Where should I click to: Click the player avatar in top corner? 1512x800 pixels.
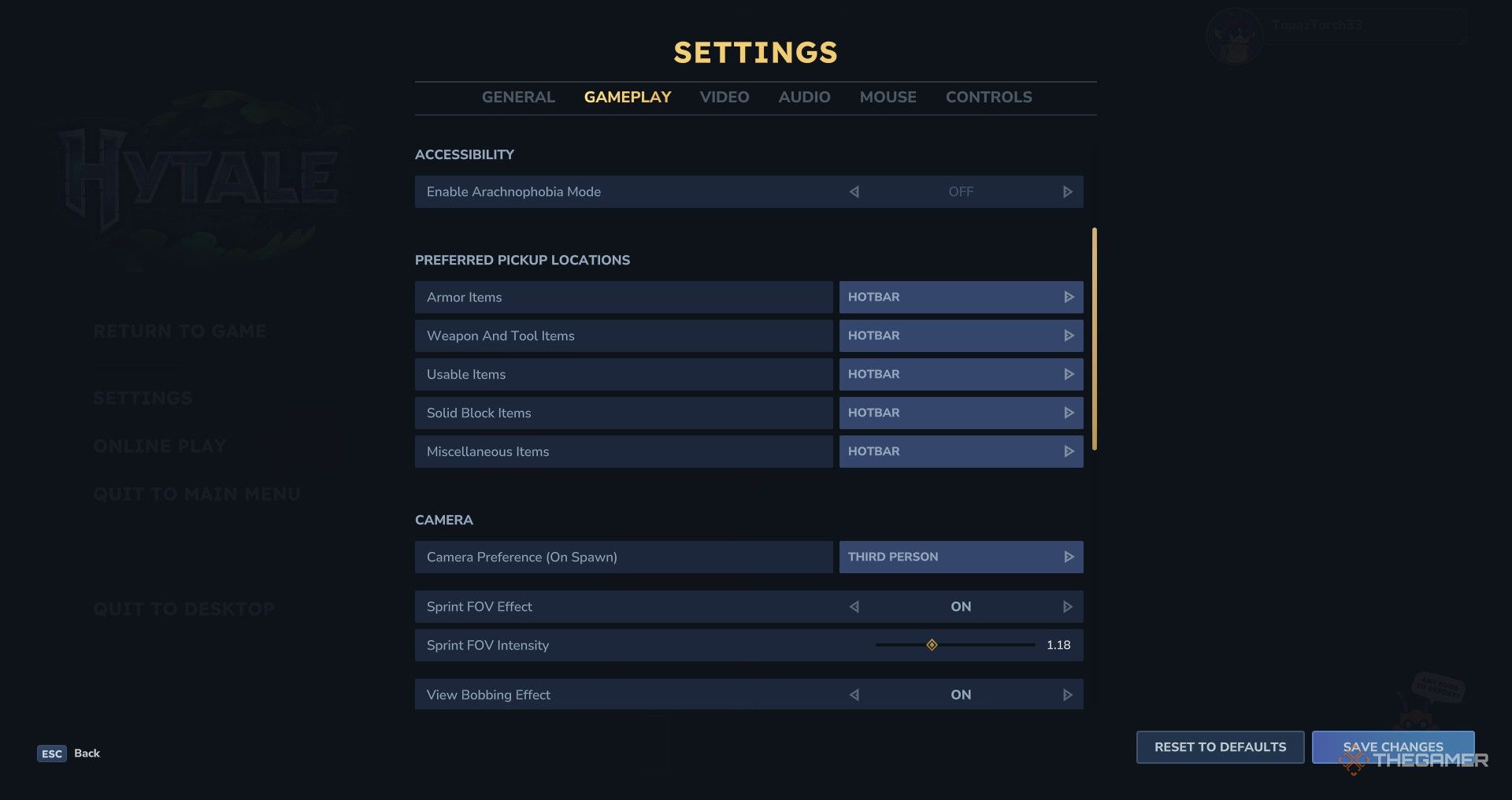[x=1234, y=36]
